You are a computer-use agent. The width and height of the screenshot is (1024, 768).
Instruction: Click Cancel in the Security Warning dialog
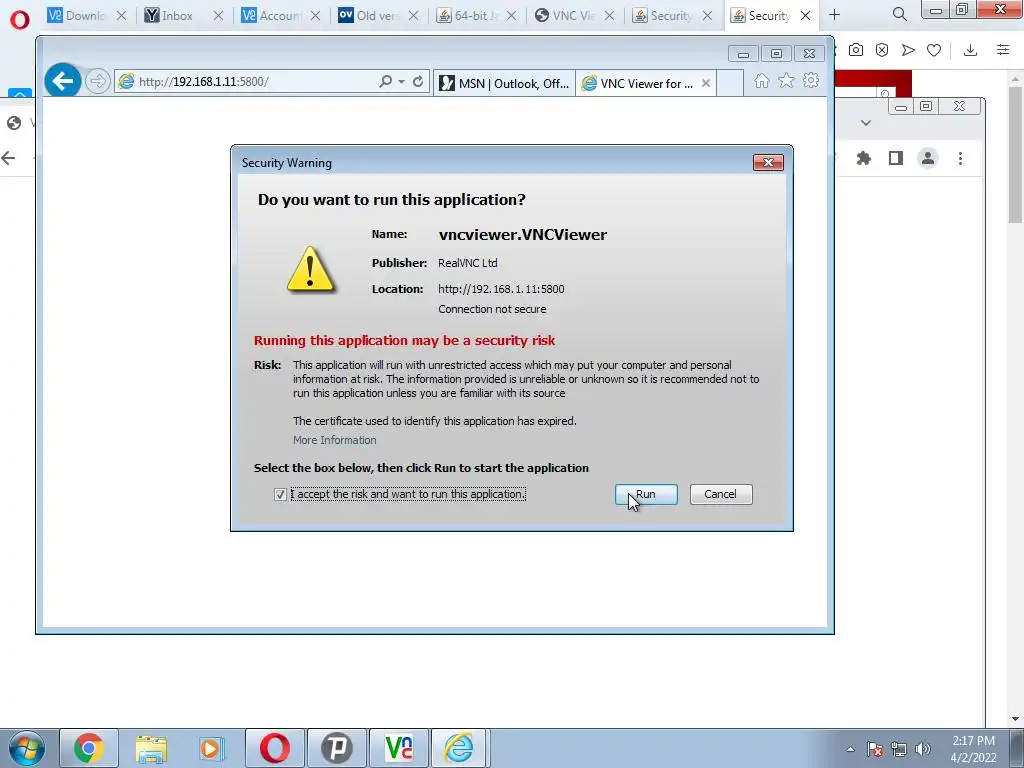pyautogui.click(x=720, y=494)
